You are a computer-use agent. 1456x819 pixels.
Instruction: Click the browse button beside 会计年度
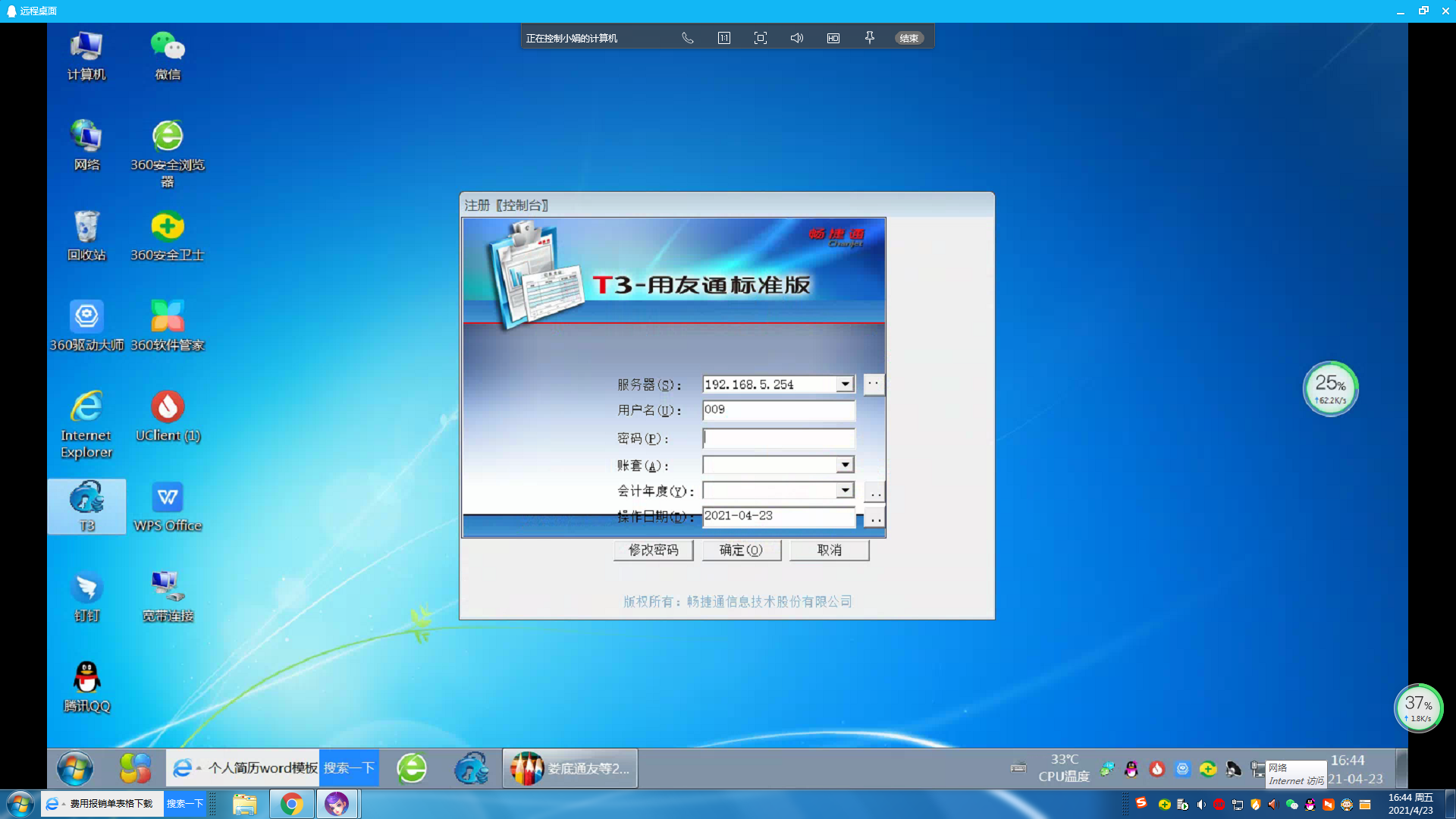(875, 492)
